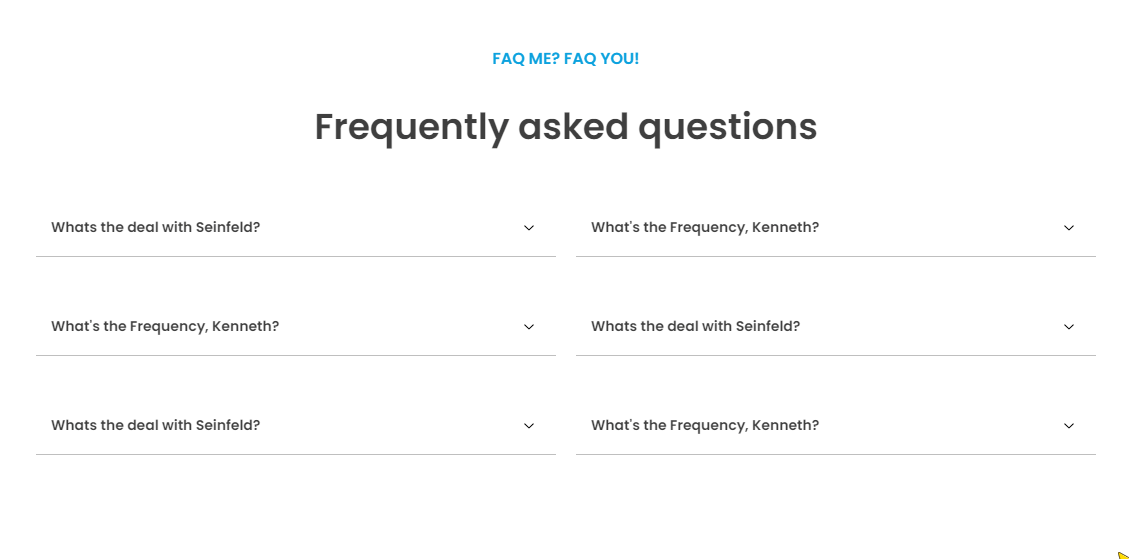Open second left-column 'What's the Frequency, Kenneth?' question
Viewport: 1129px width, 559px height.
coord(296,327)
